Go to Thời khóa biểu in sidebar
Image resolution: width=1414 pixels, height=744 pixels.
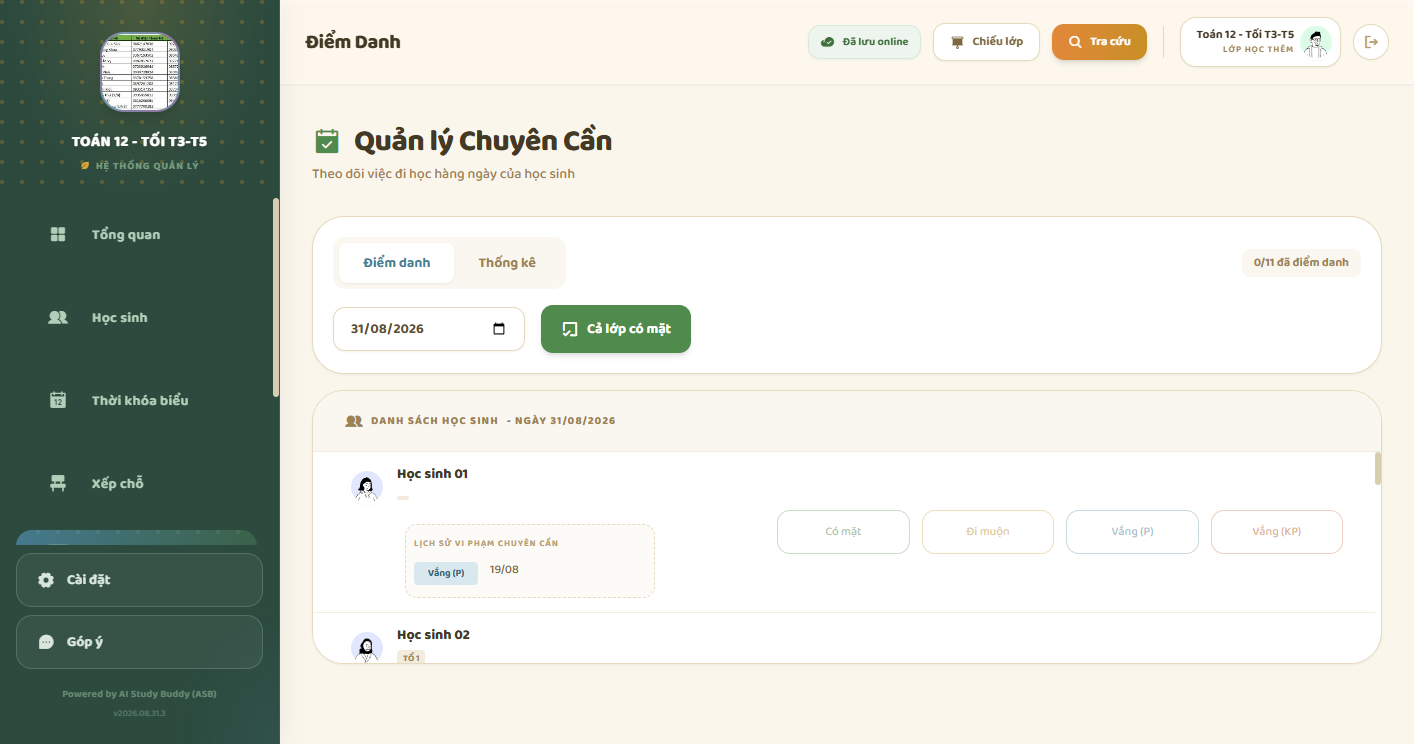pos(137,401)
